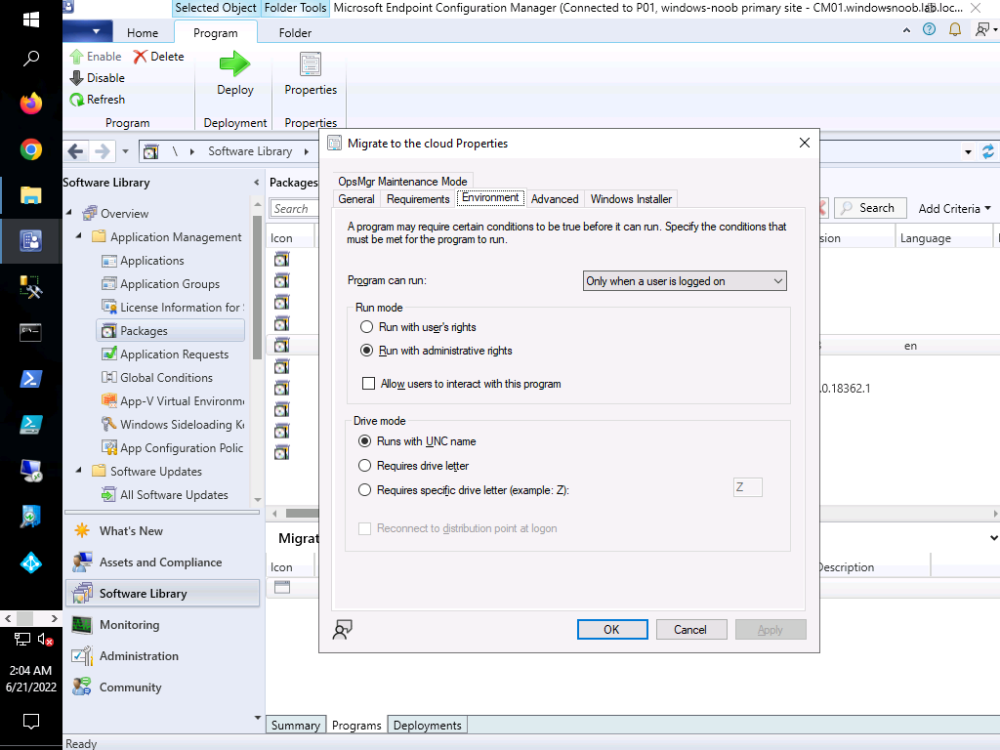This screenshot has height=750, width=1000.
Task: Click the navigation Back arrow
Action: tap(76, 151)
